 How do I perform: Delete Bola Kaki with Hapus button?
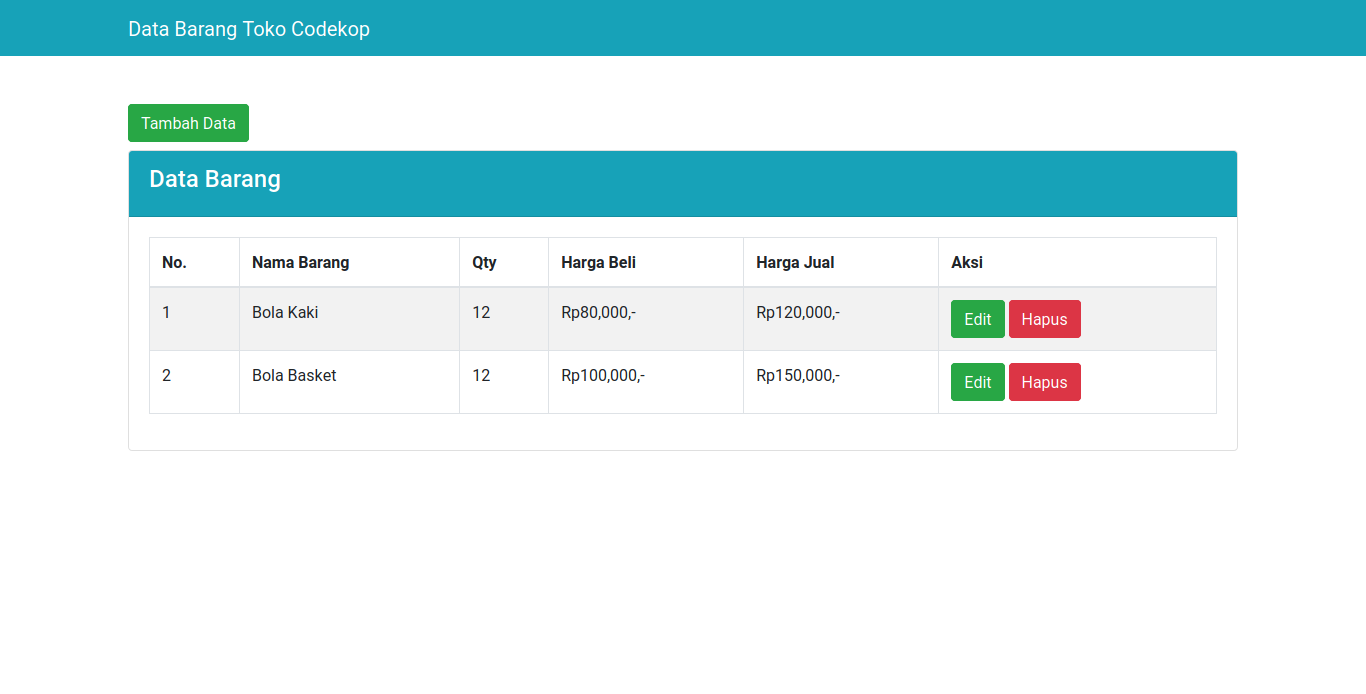coord(1044,319)
